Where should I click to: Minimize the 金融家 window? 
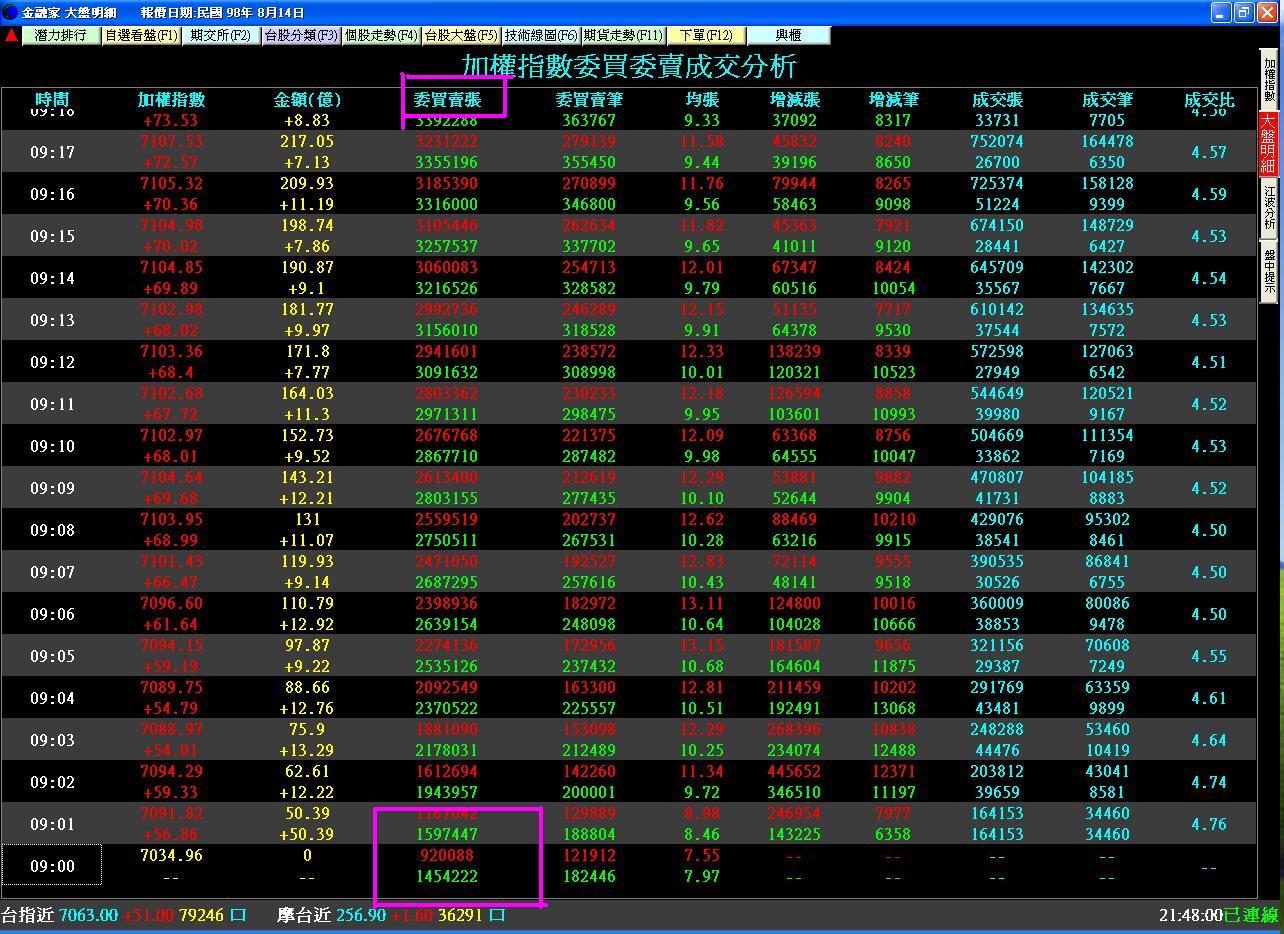(x=1221, y=12)
